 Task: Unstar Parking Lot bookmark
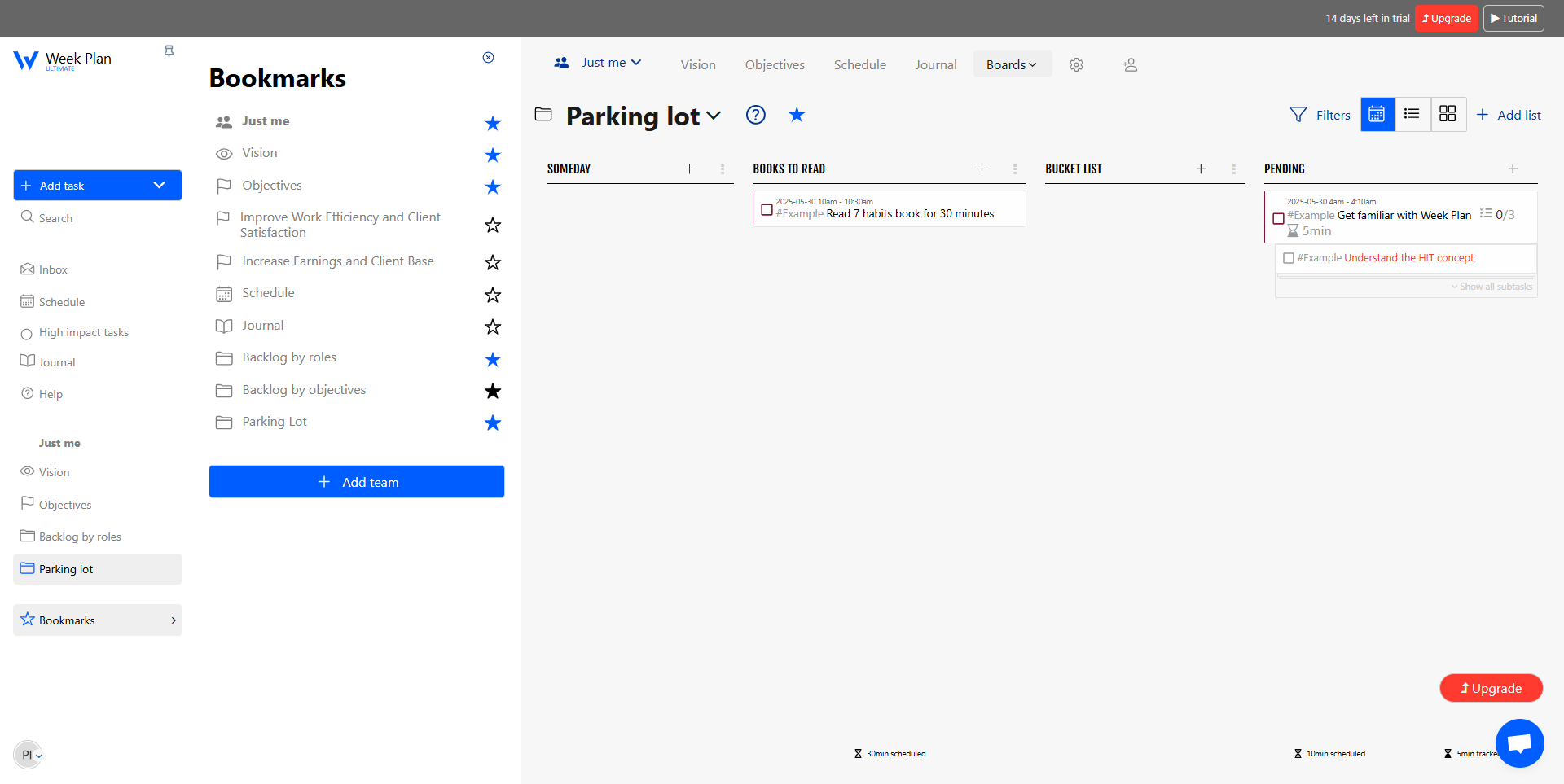click(x=493, y=423)
